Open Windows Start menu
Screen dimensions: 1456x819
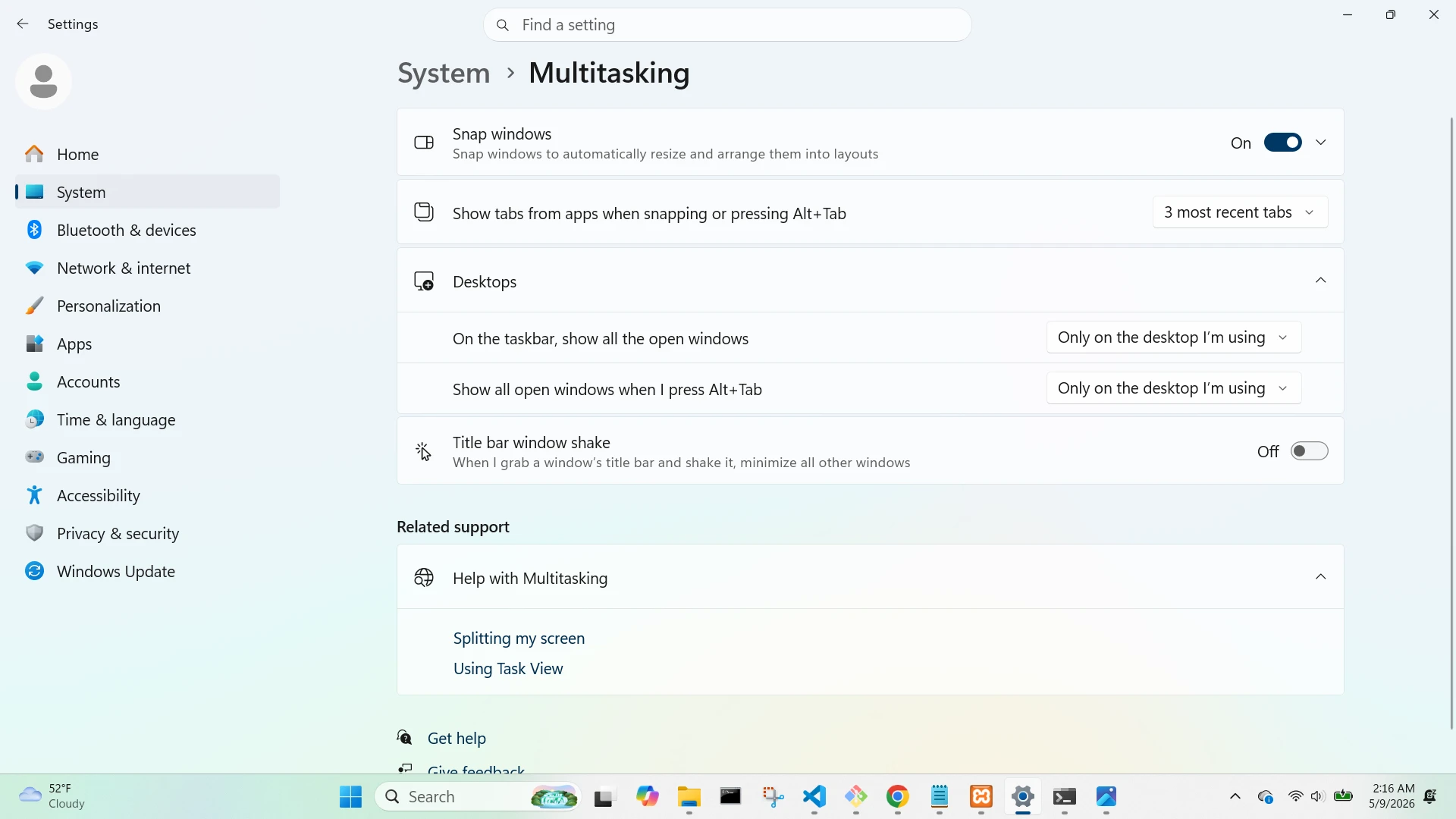tap(350, 797)
